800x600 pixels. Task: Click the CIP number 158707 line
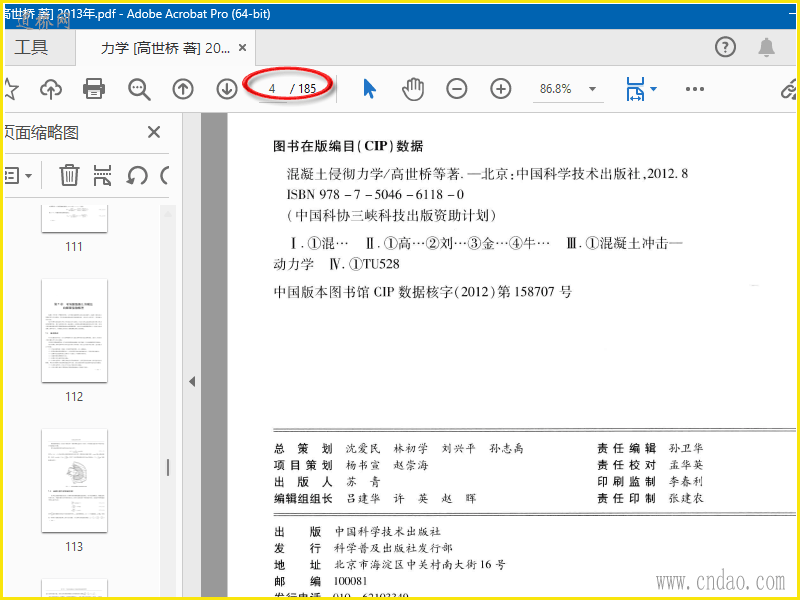(422, 292)
